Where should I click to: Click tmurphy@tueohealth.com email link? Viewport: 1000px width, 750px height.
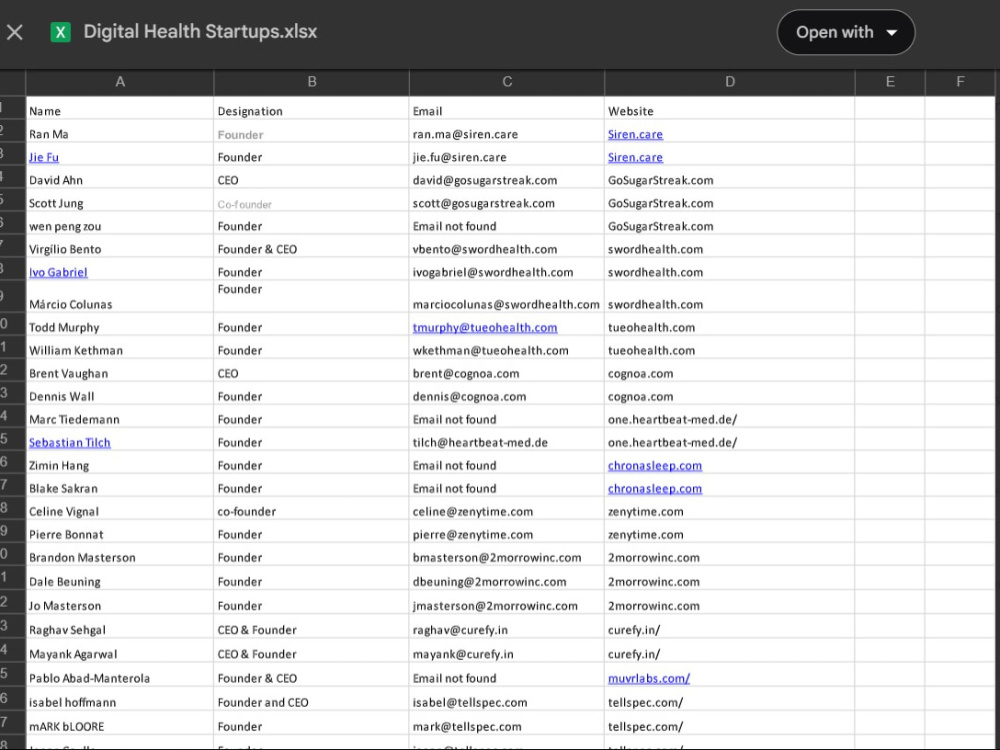pyautogui.click(x=485, y=328)
